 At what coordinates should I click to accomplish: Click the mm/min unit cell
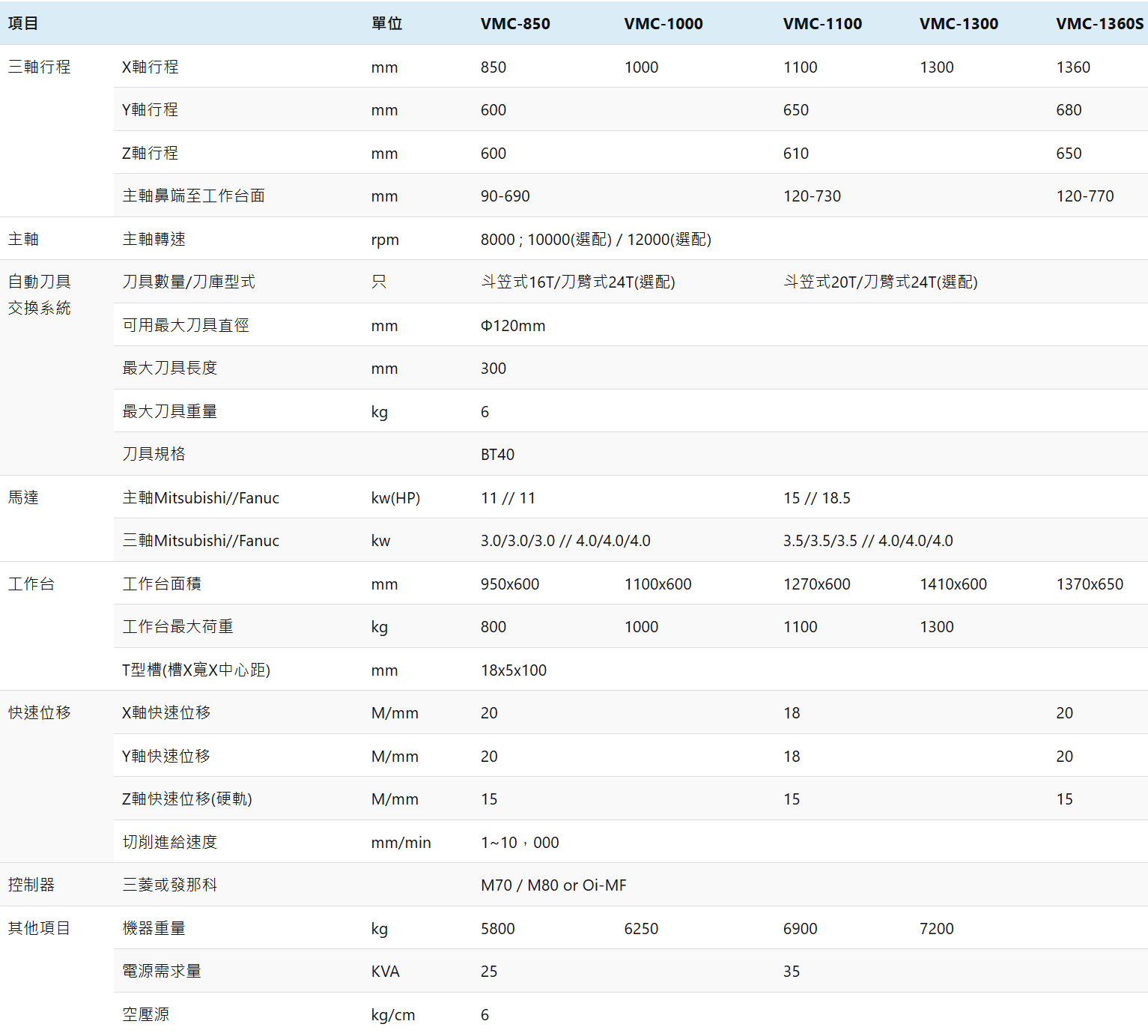point(401,843)
